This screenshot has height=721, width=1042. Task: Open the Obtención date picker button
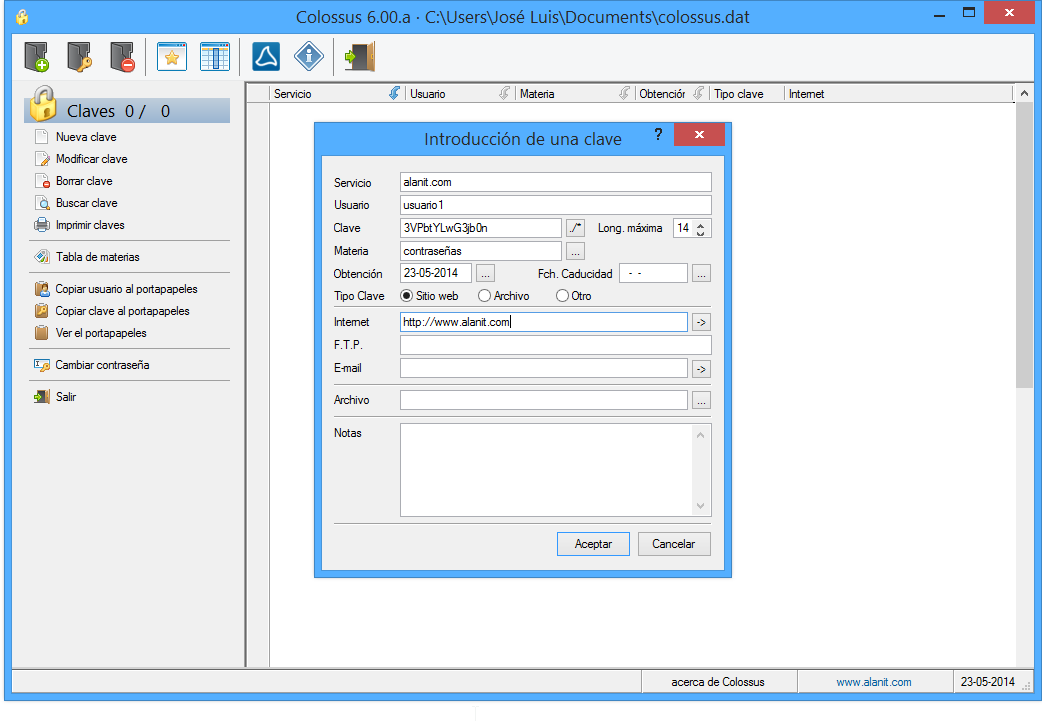[485, 273]
